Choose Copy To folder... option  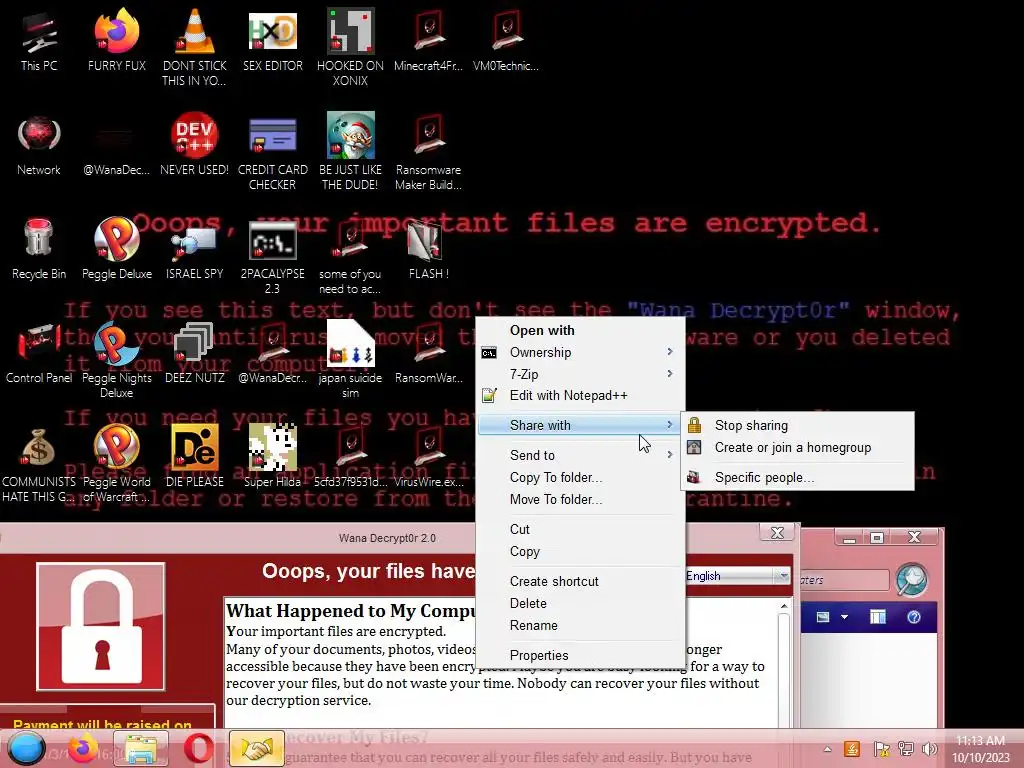[x=581, y=477]
